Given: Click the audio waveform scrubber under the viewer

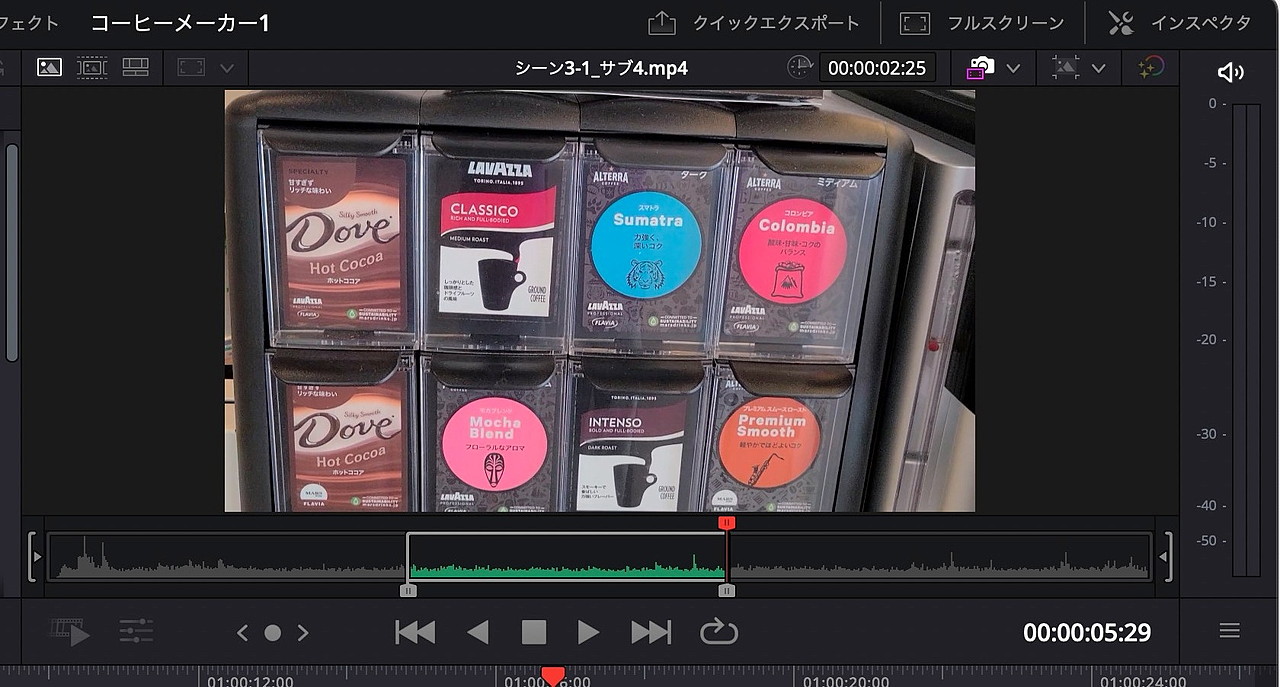Looking at the screenshot, I should point(600,560).
